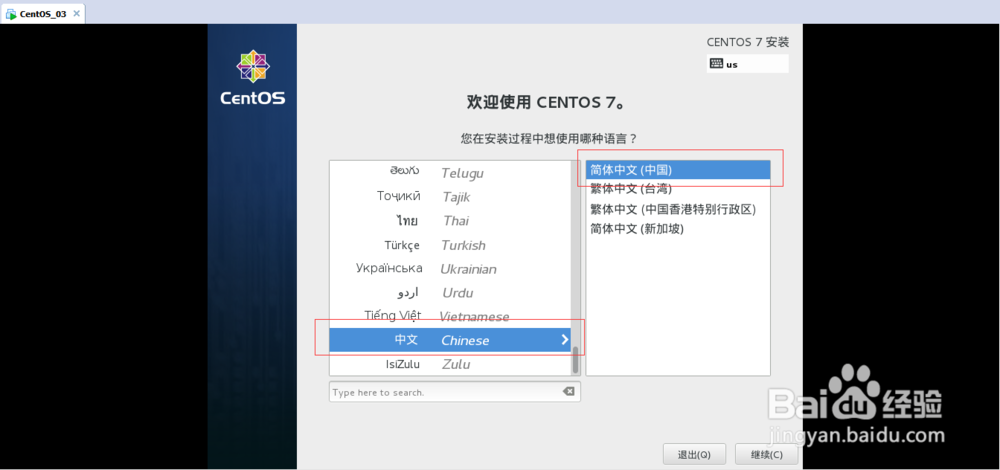Click the 退出(Q) quit button
Viewport: 1000px width, 470px height.
point(694,455)
